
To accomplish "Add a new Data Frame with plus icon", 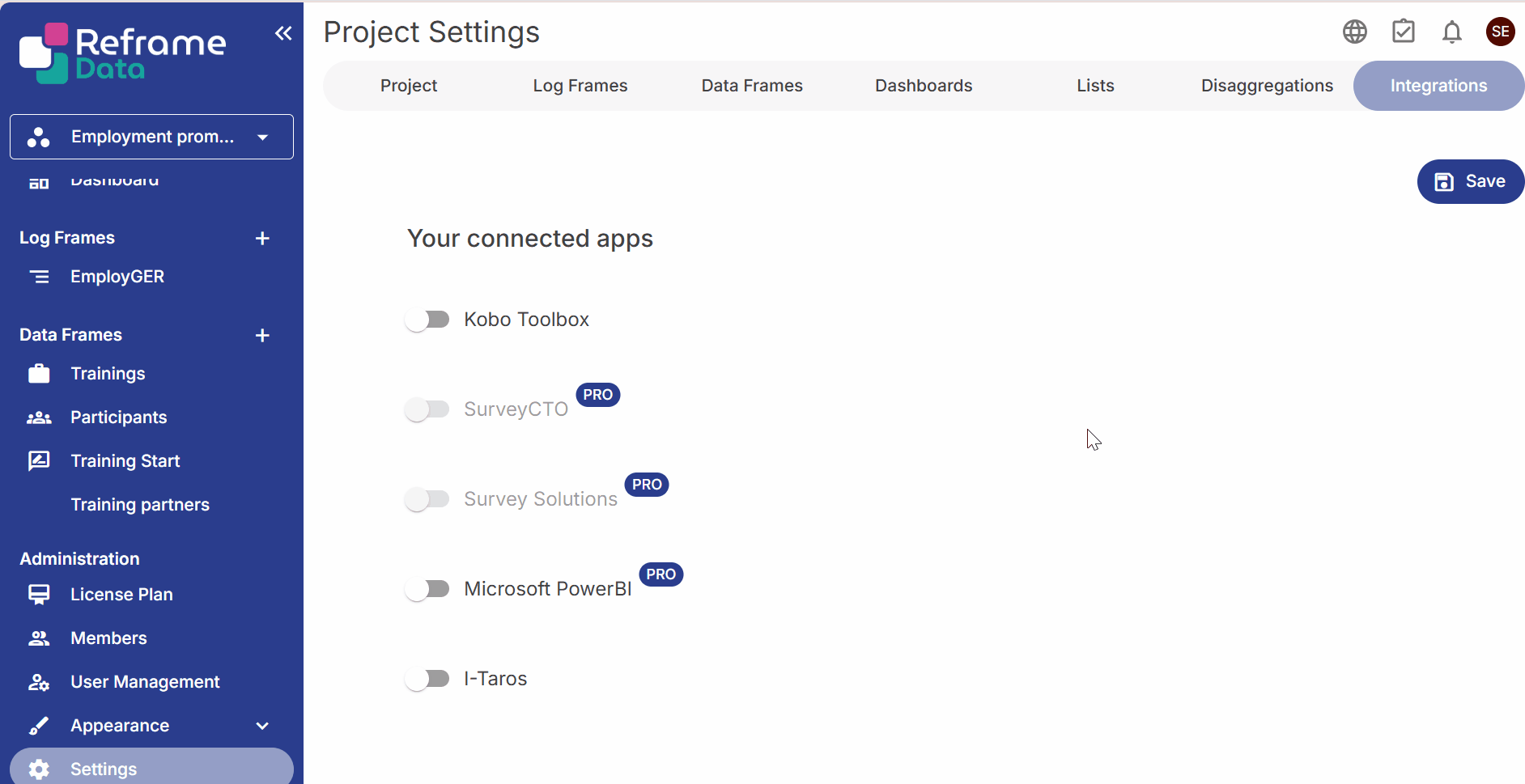I will click(x=262, y=335).
